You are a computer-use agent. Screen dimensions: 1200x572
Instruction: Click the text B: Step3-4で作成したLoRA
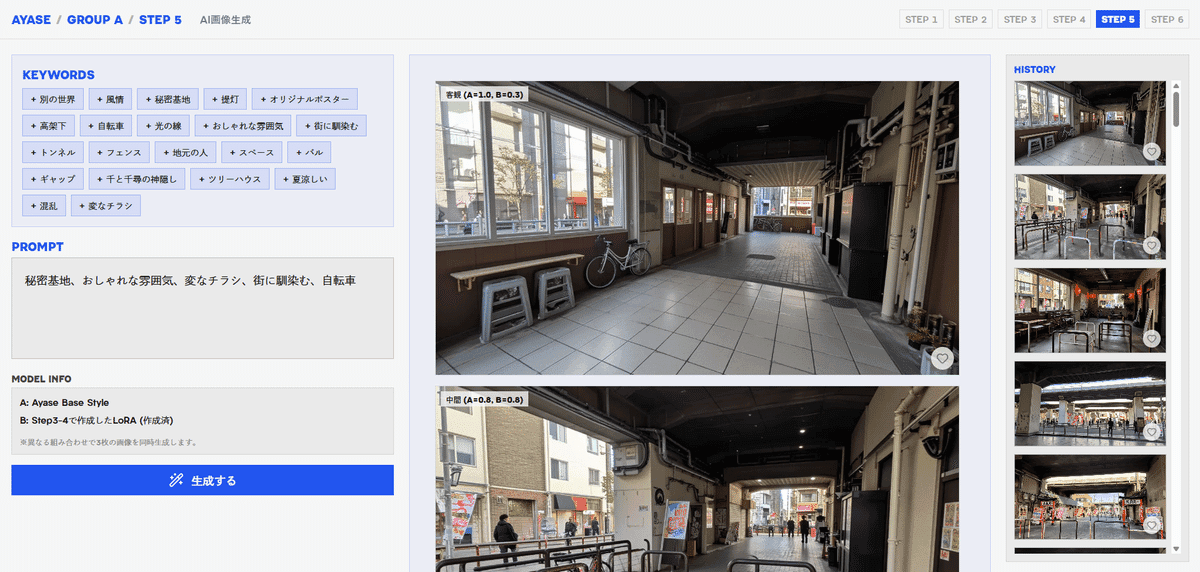pos(78,421)
